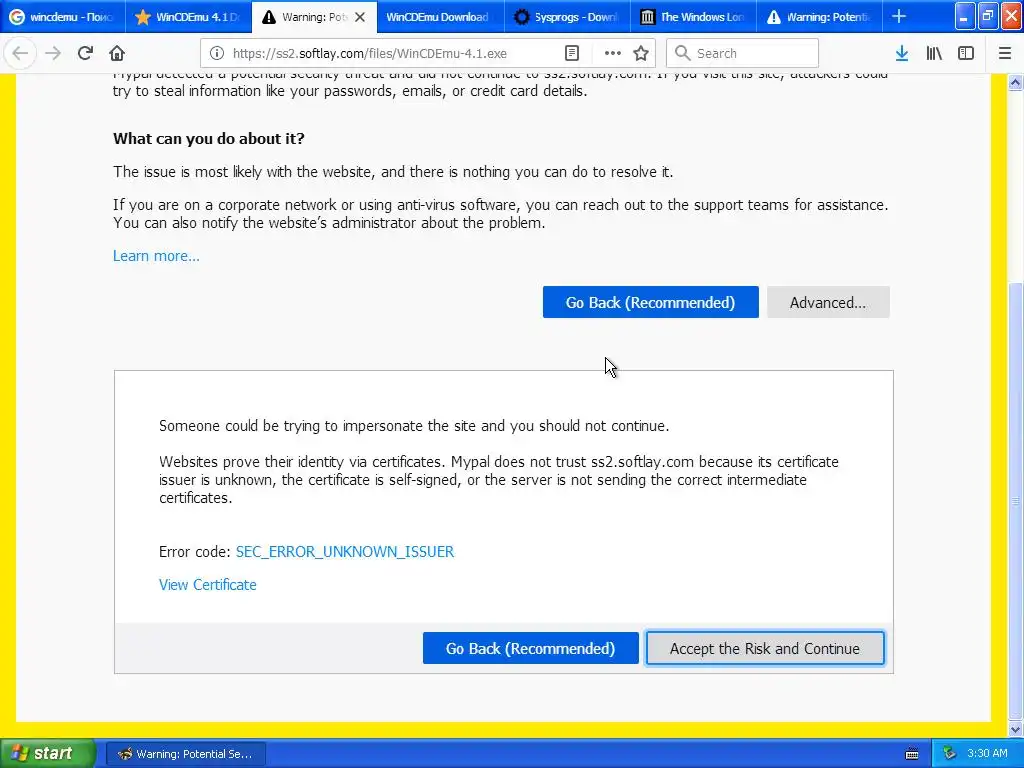
Task: Open page actions three-dot menu
Action: click(613, 54)
